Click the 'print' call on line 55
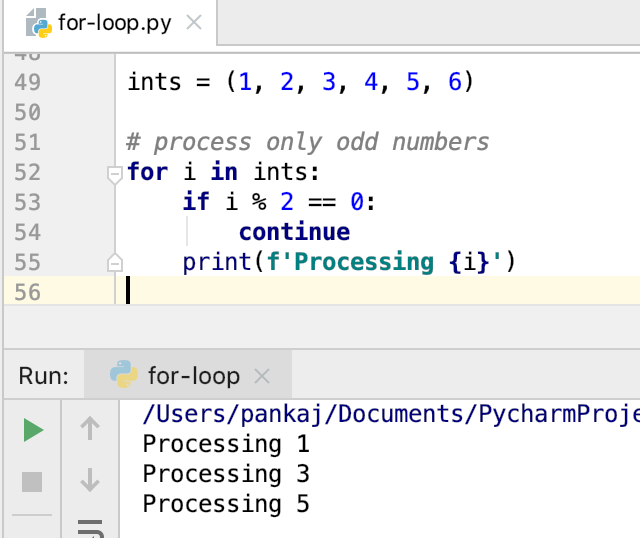The width and height of the screenshot is (640, 538). [217, 262]
